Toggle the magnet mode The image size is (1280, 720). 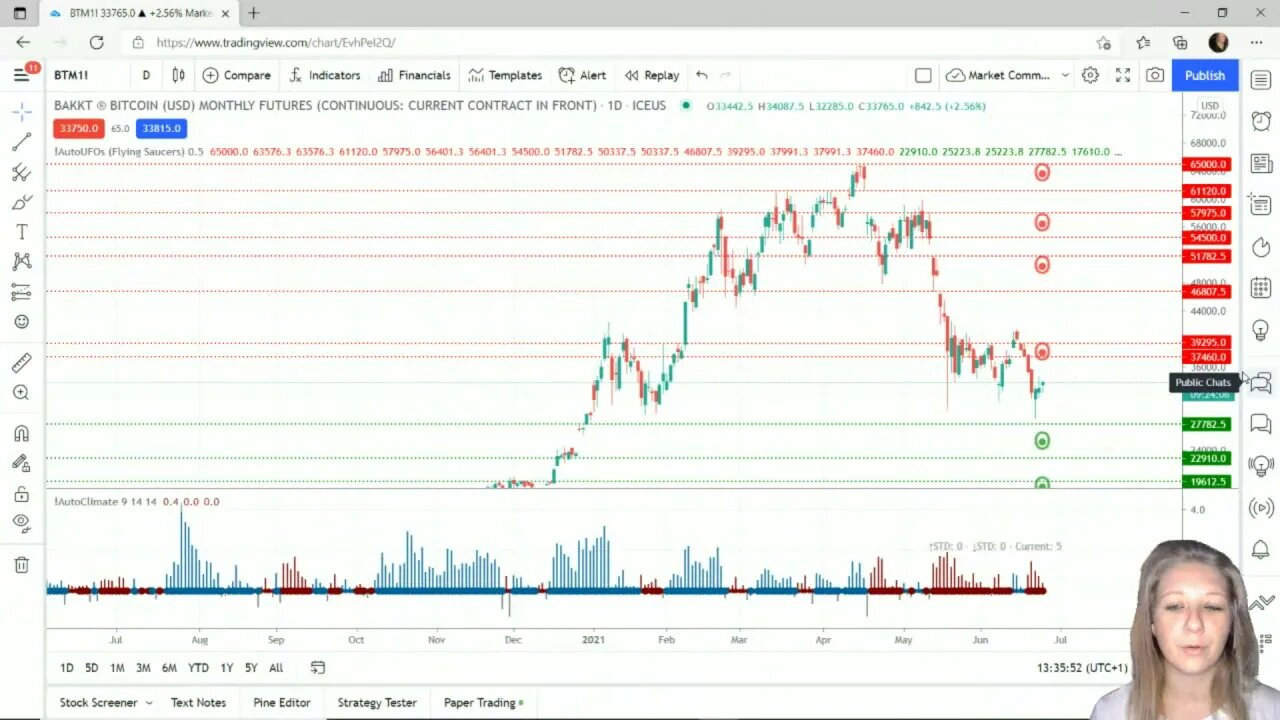(21, 434)
